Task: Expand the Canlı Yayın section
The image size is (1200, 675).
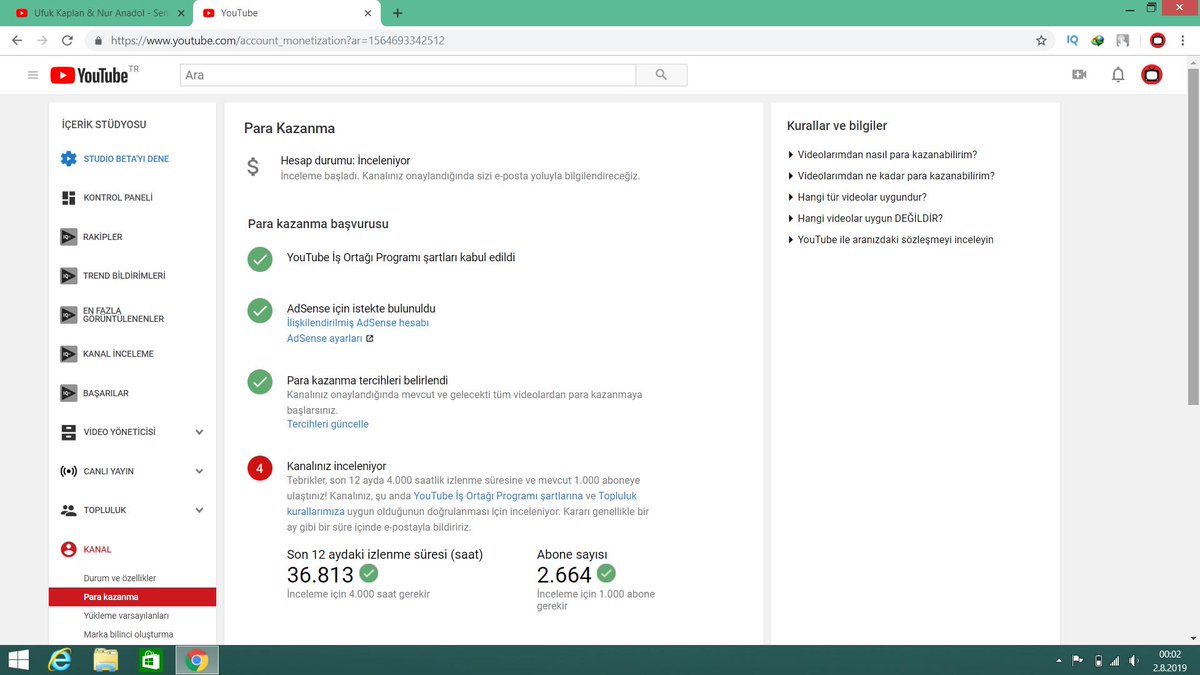Action: (x=199, y=471)
